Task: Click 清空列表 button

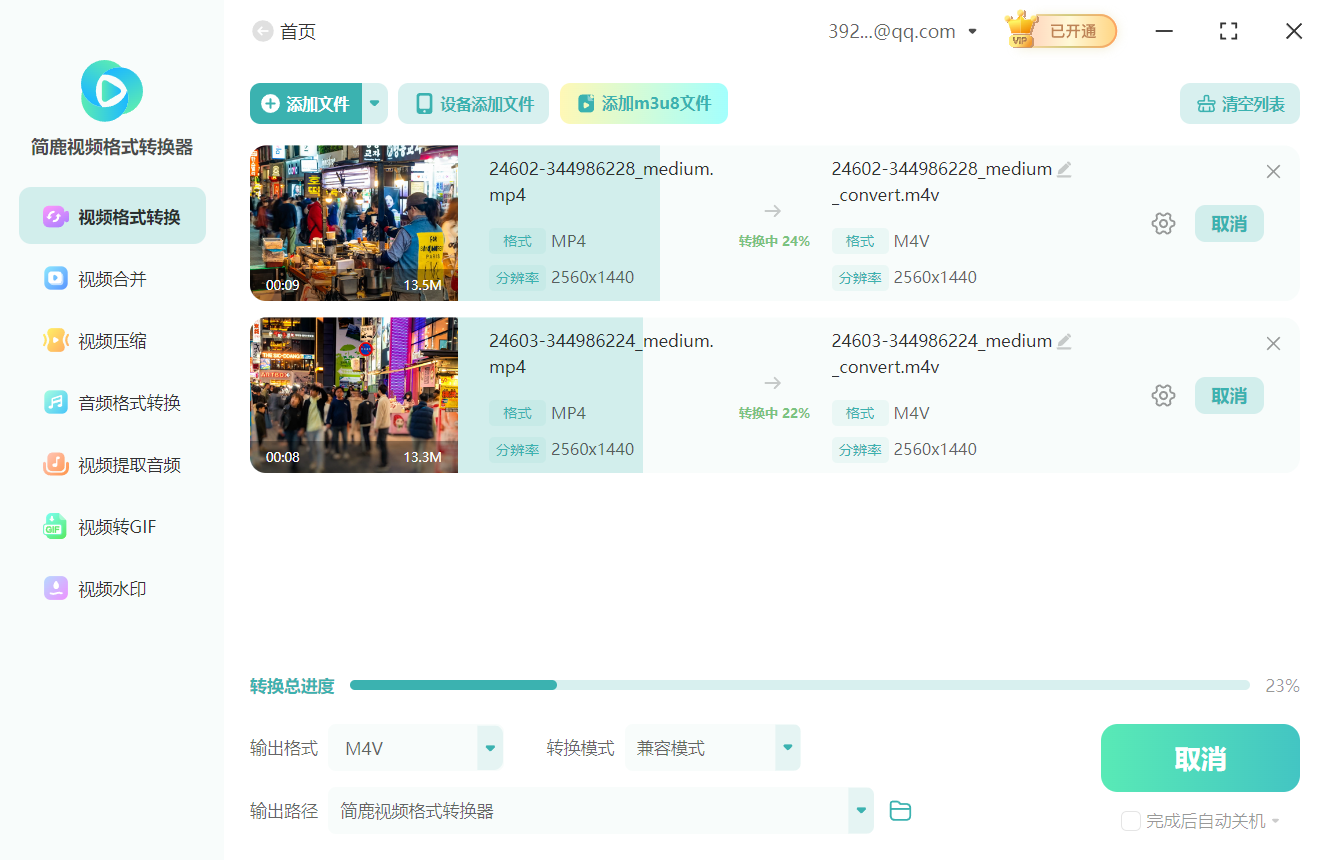Action: pyautogui.click(x=1239, y=104)
